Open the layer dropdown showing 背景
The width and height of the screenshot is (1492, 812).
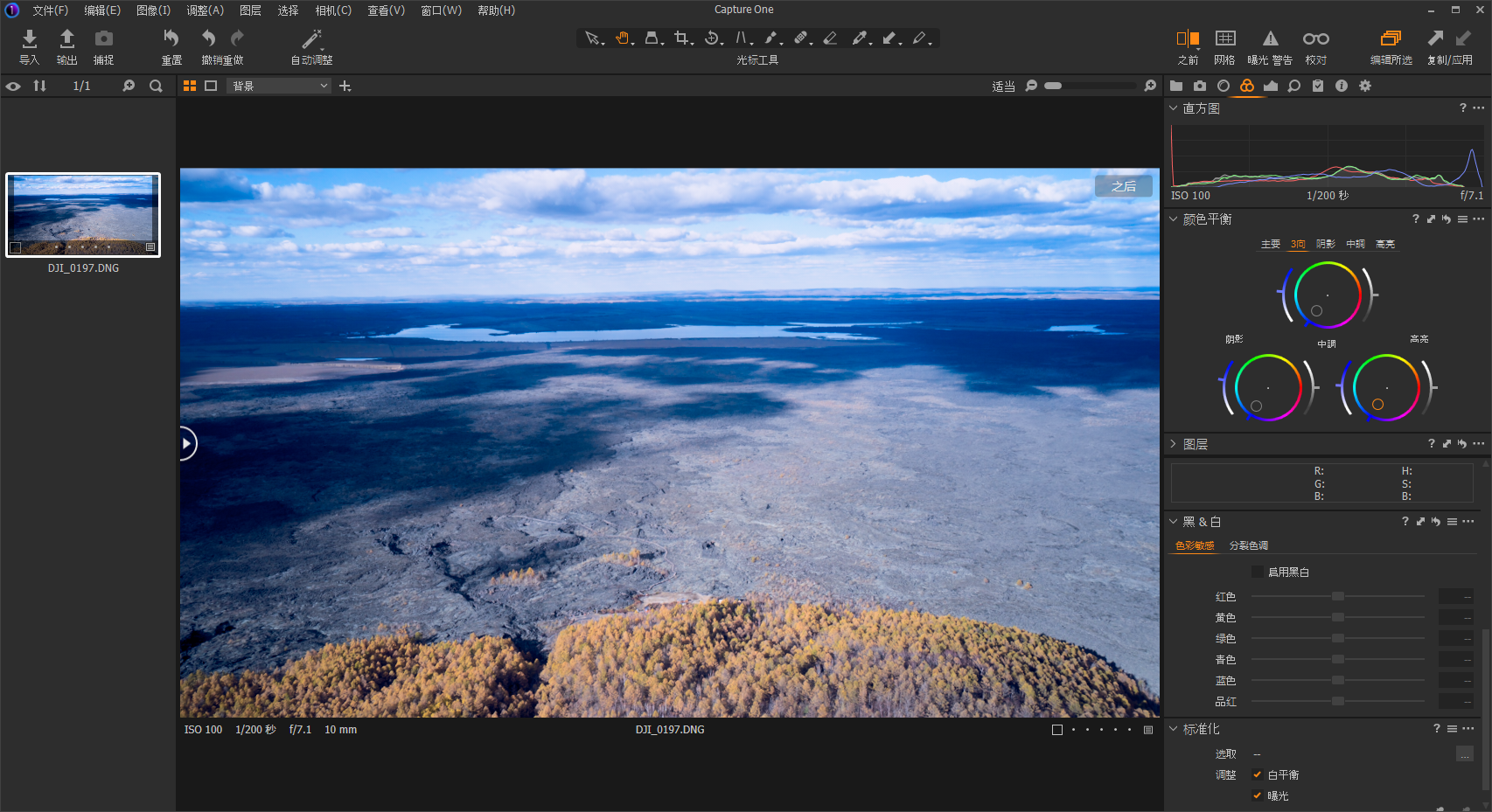pyautogui.click(x=279, y=86)
